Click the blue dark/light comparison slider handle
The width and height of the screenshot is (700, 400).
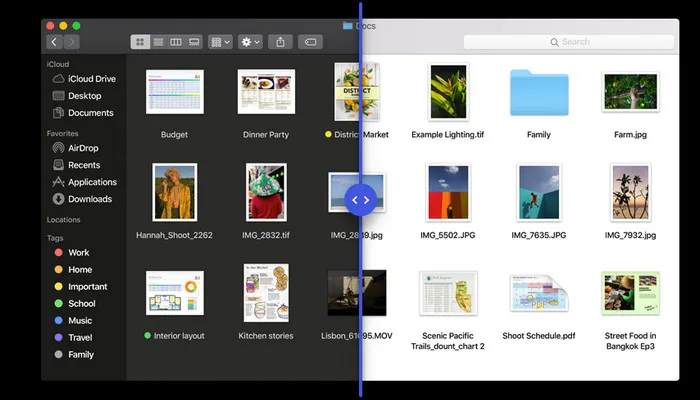click(x=361, y=200)
